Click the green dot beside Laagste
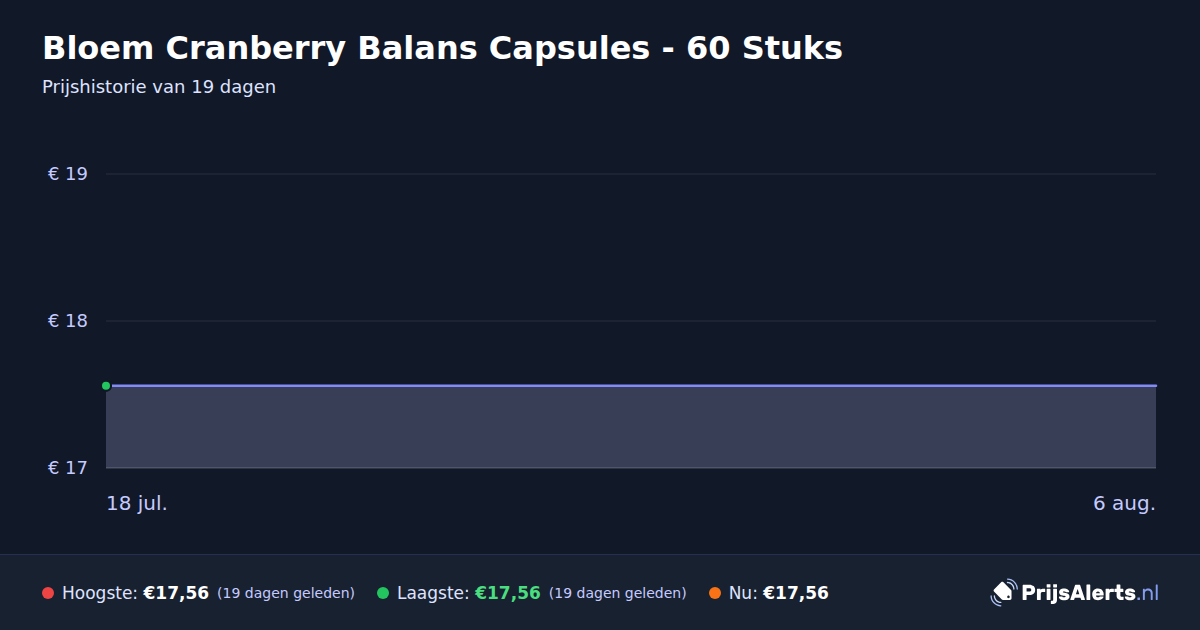Screen dimensions: 1200x630 point(383,593)
